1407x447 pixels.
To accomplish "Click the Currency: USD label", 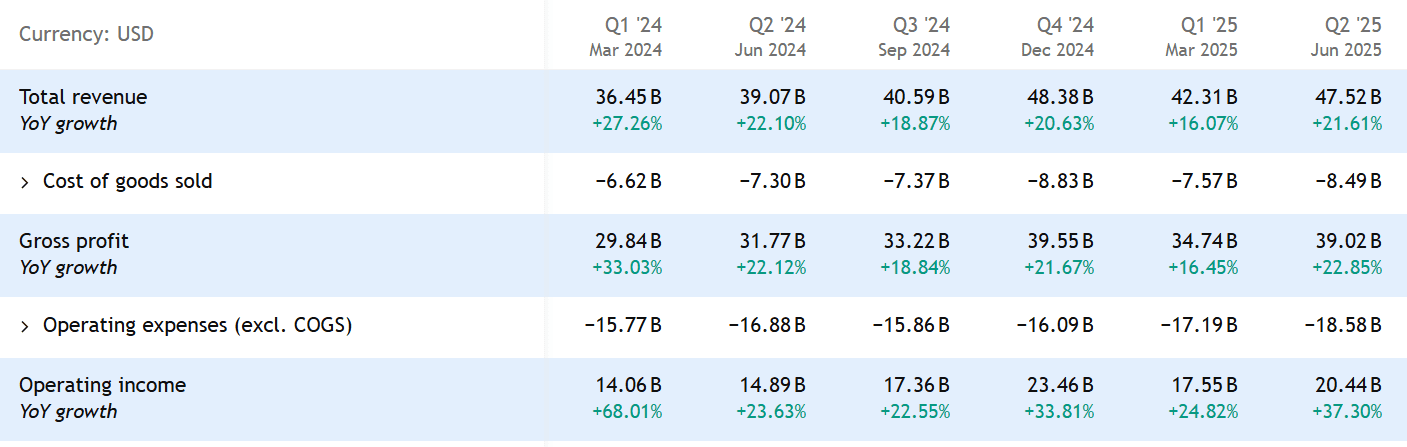I will 86,35.
